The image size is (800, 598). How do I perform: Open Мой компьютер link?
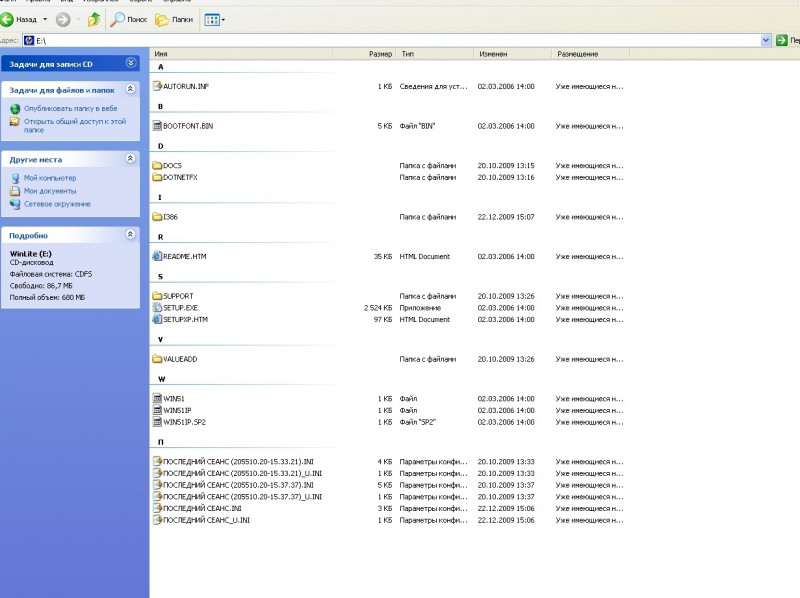pyautogui.click(x=50, y=178)
